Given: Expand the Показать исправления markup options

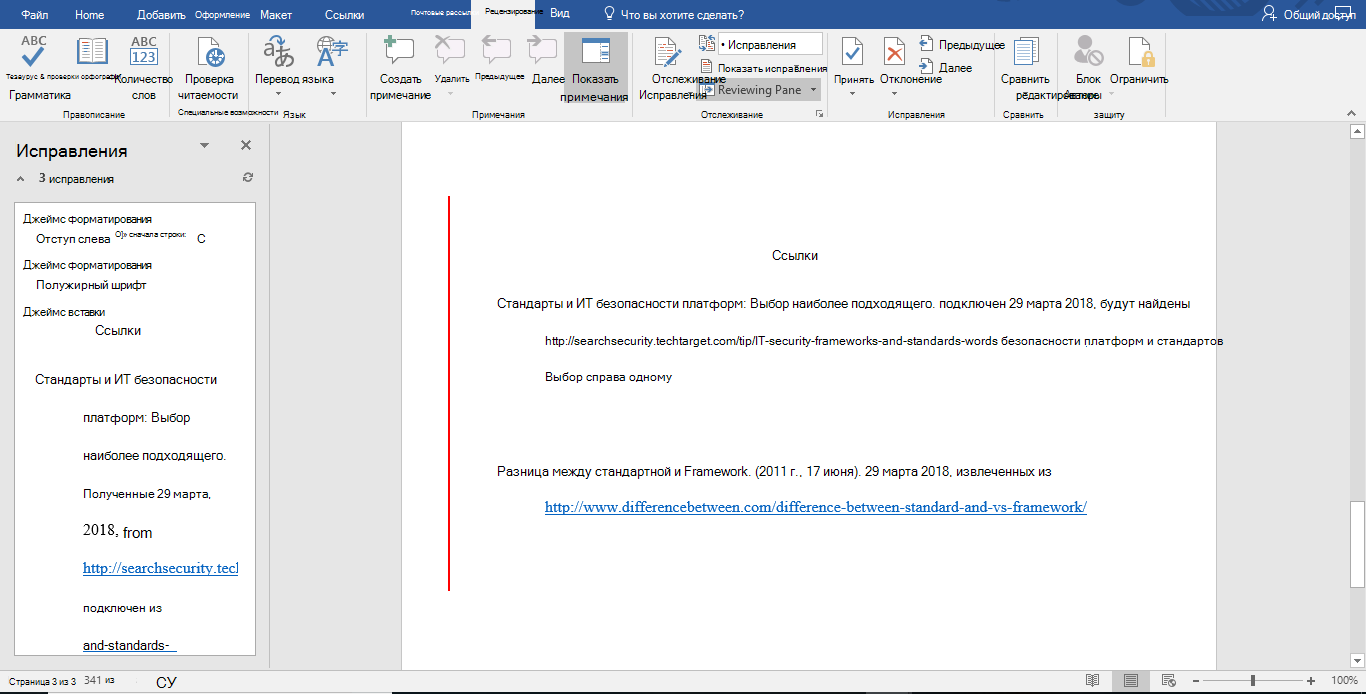Looking at the screenshot, I should pyautogui.click(x=771, y=68).
